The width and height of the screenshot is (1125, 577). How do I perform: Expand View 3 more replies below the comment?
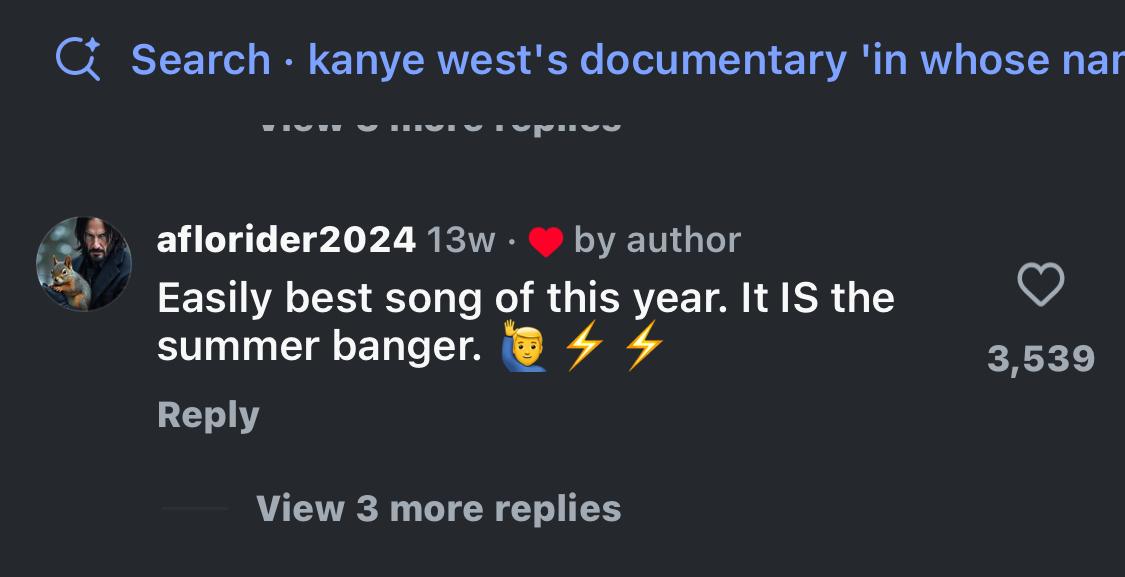[438, 508]
